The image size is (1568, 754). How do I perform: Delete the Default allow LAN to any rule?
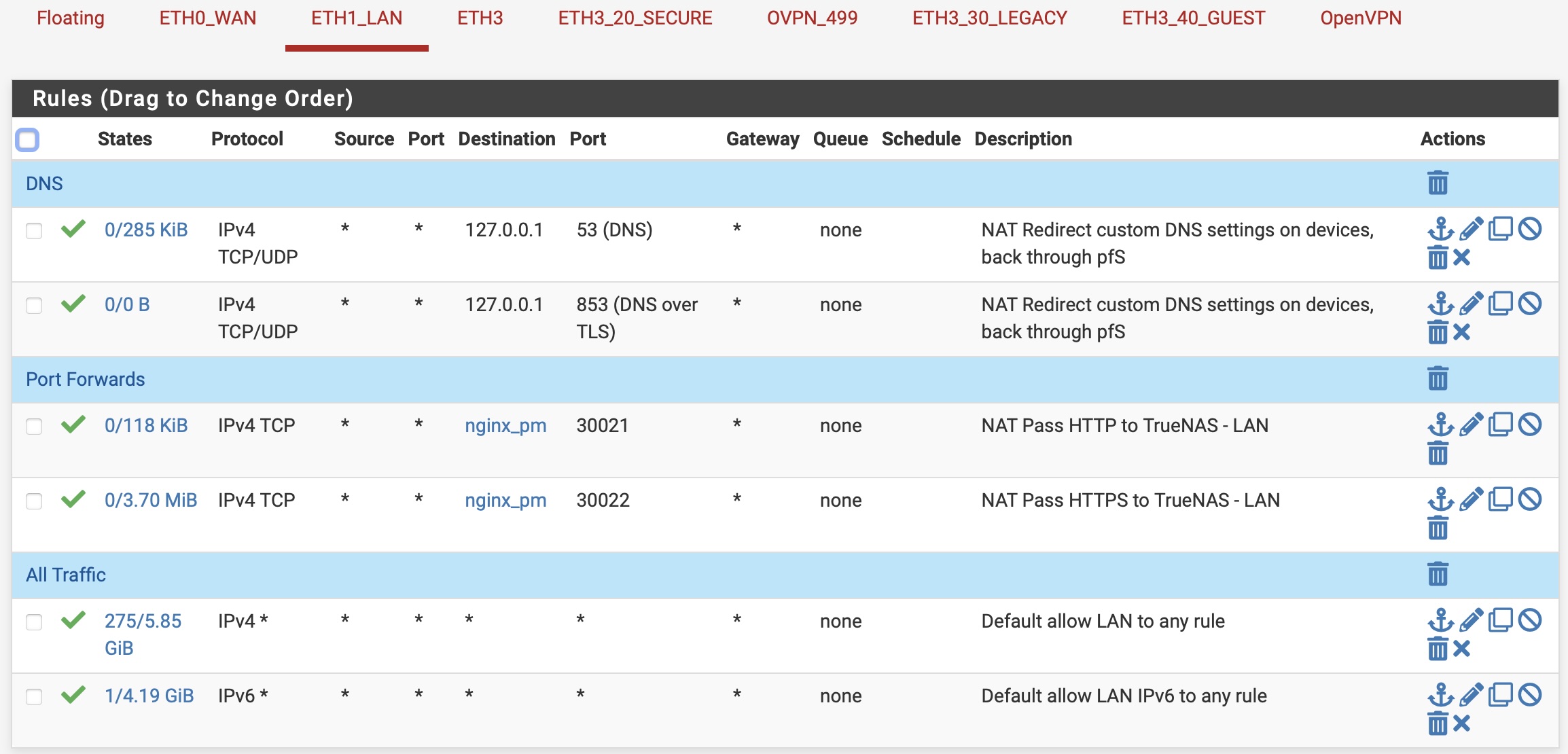(x=1438, y=649)
